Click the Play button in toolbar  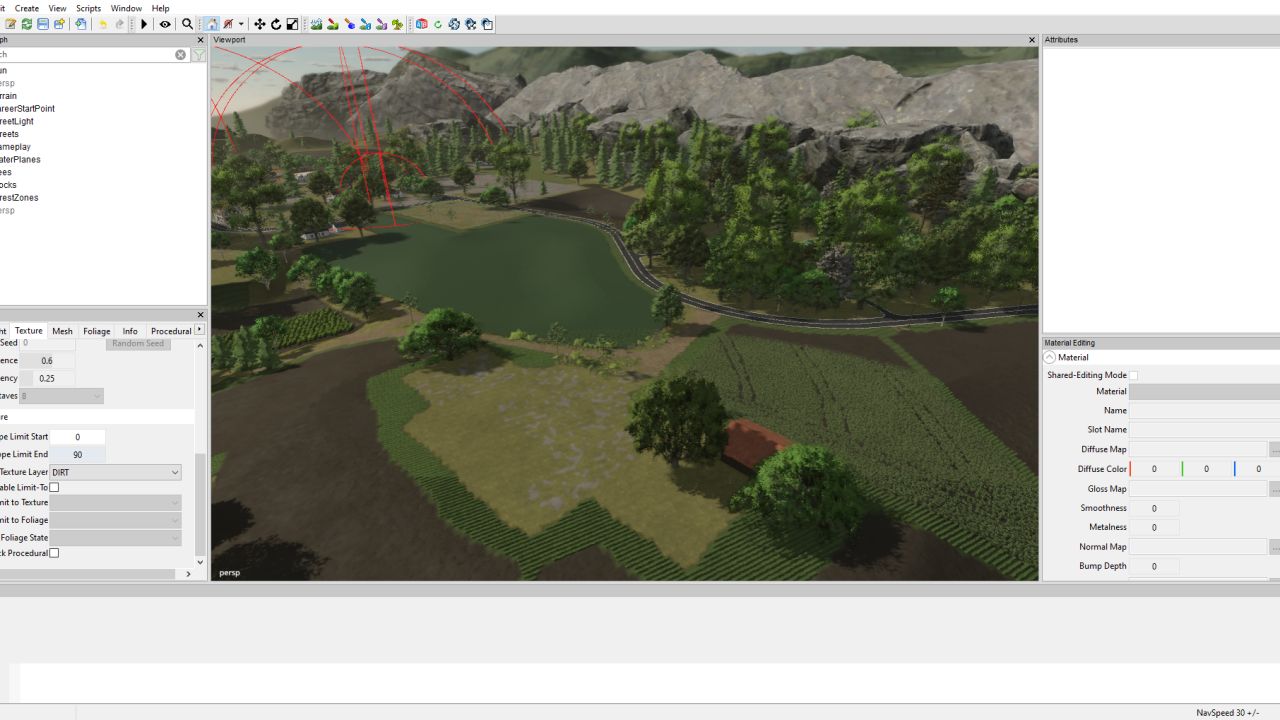tap(144, 24)
